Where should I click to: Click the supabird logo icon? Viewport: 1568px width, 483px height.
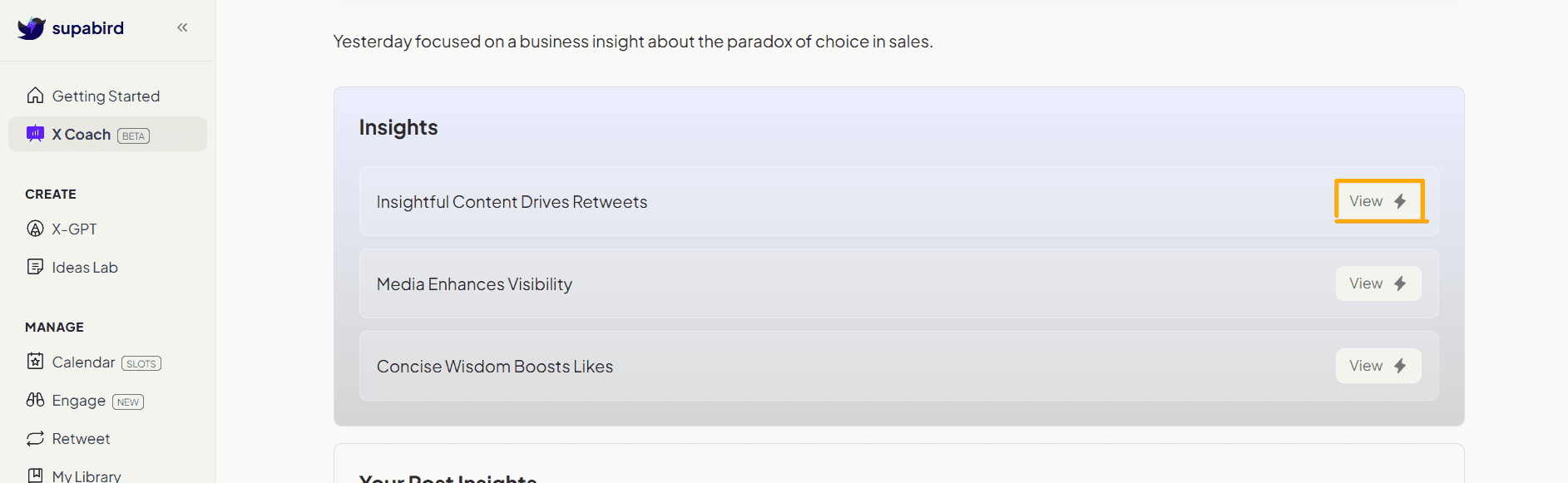32,28
